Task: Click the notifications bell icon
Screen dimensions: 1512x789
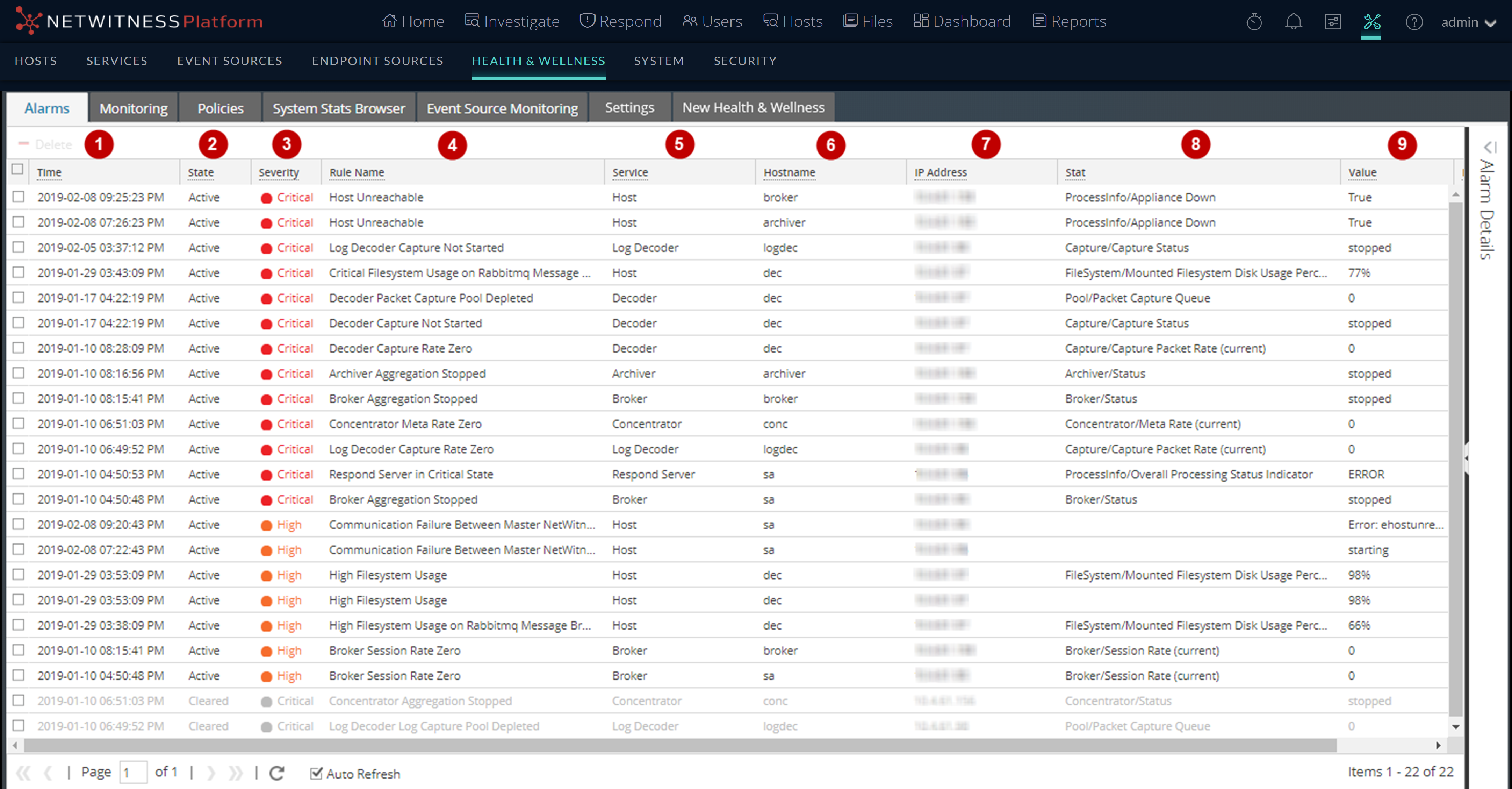Action: [1293, 22]
